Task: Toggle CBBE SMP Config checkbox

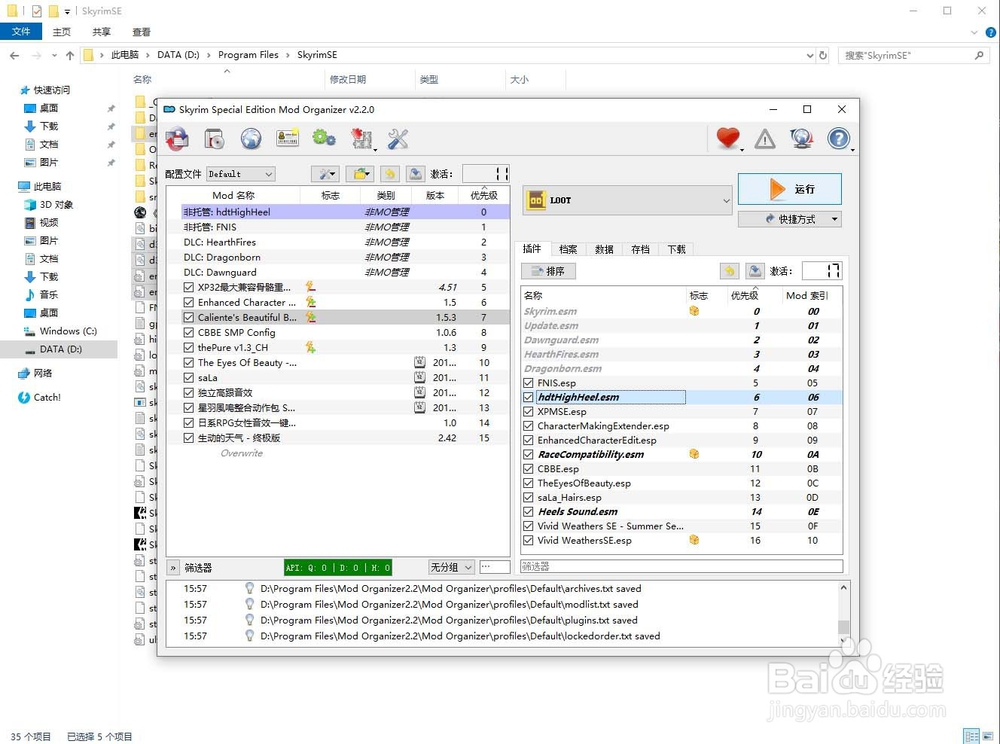Action: (x=189, y=332)
